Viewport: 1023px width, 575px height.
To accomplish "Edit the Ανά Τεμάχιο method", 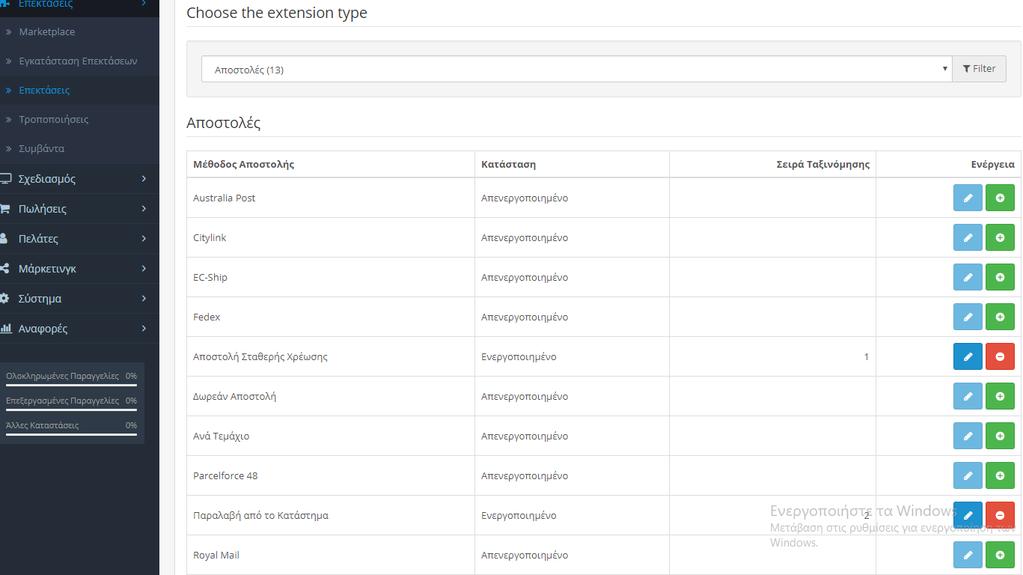I will [967, 436].
